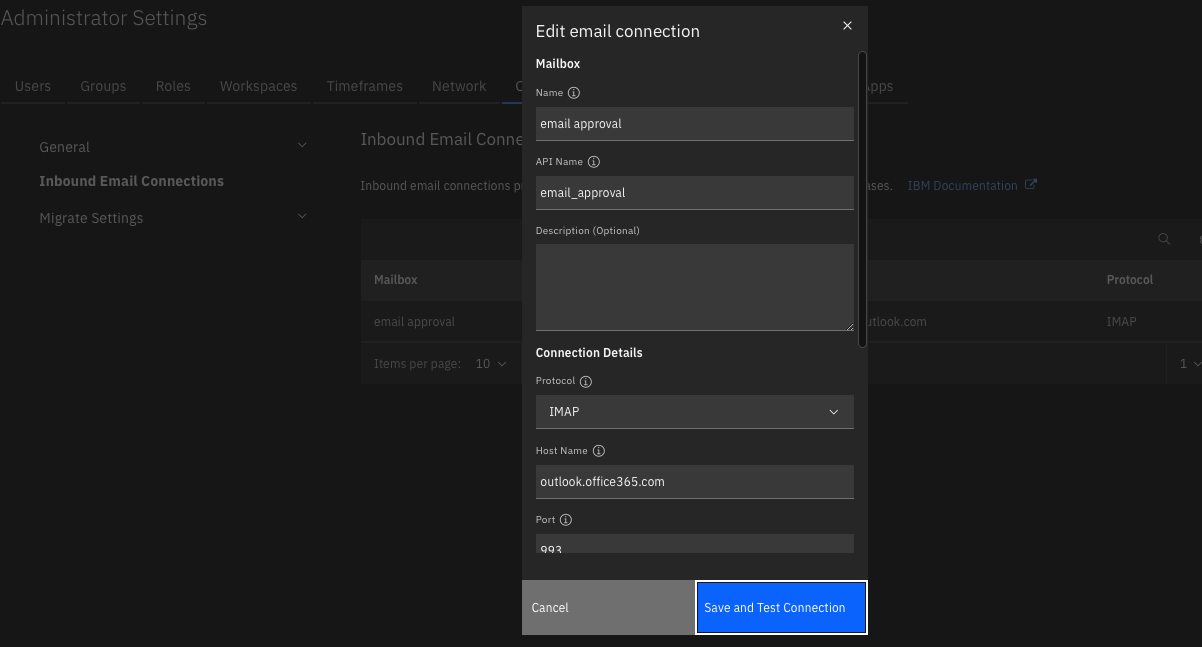Expand the Migrate Settings section

(302, 216)
